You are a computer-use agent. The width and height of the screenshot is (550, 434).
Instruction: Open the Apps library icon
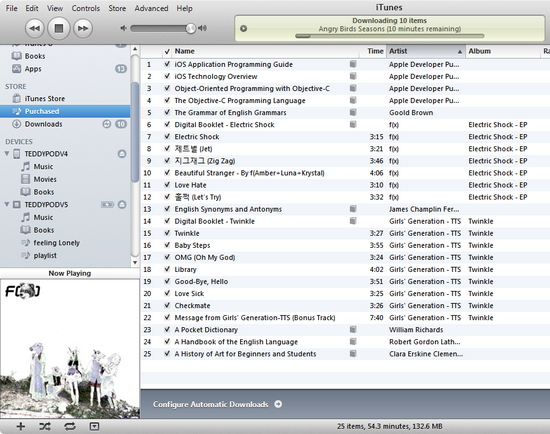coord(16,69)
